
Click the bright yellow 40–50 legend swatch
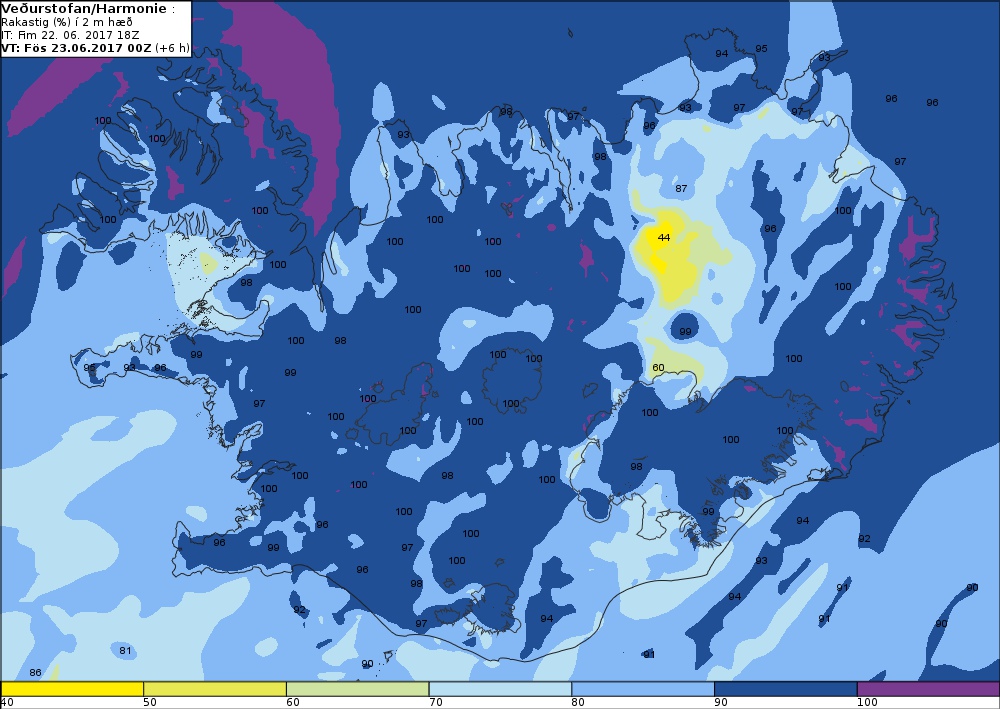point(72,689)
